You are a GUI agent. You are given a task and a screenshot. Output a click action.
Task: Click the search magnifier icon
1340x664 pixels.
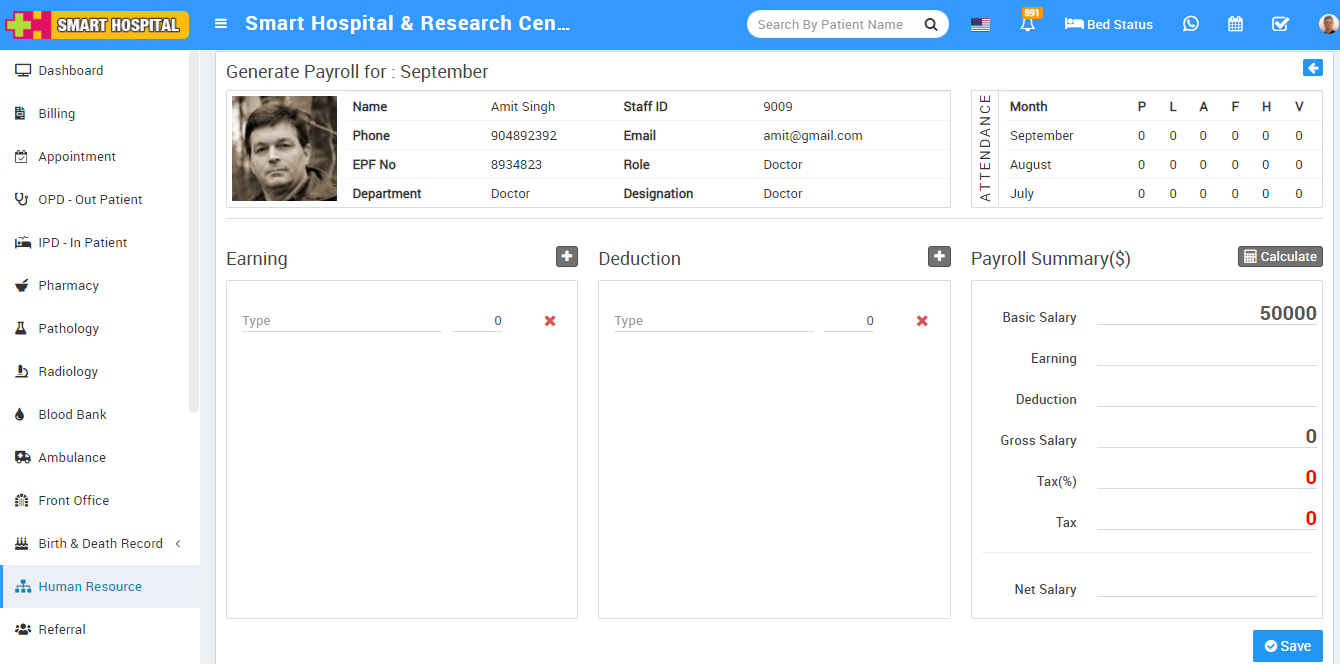tap(931, 25)
